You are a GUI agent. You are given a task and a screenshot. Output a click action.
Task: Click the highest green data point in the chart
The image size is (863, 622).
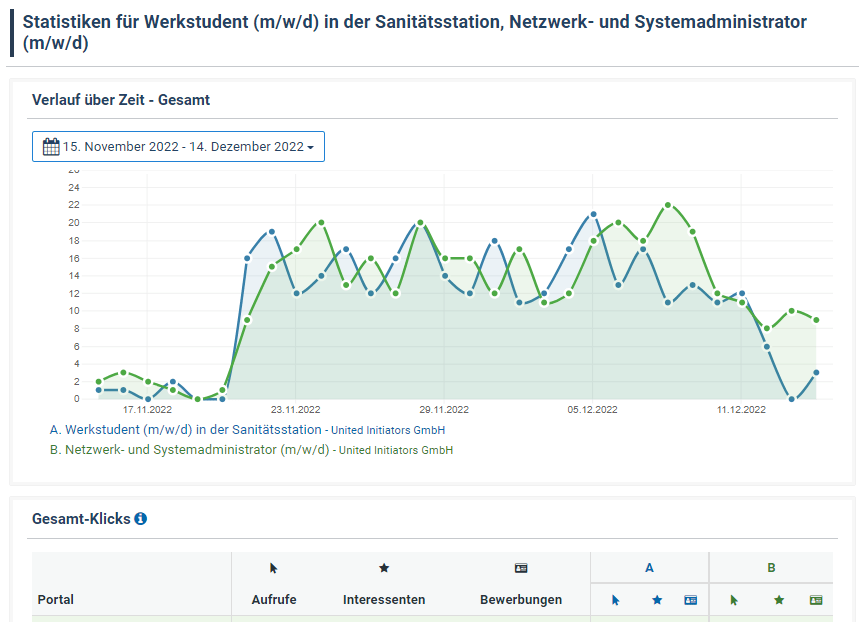coord(668,204)
